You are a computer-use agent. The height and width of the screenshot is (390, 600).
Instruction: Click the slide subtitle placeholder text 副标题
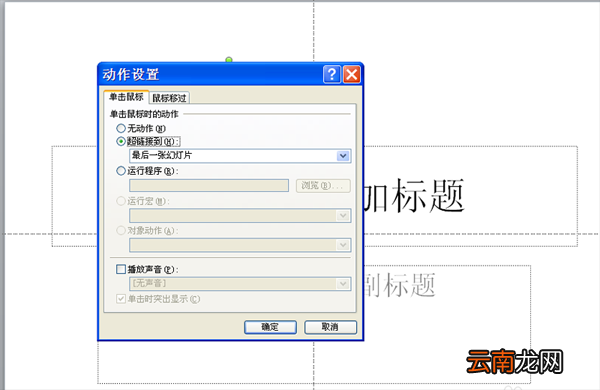[x=400, y=285]
